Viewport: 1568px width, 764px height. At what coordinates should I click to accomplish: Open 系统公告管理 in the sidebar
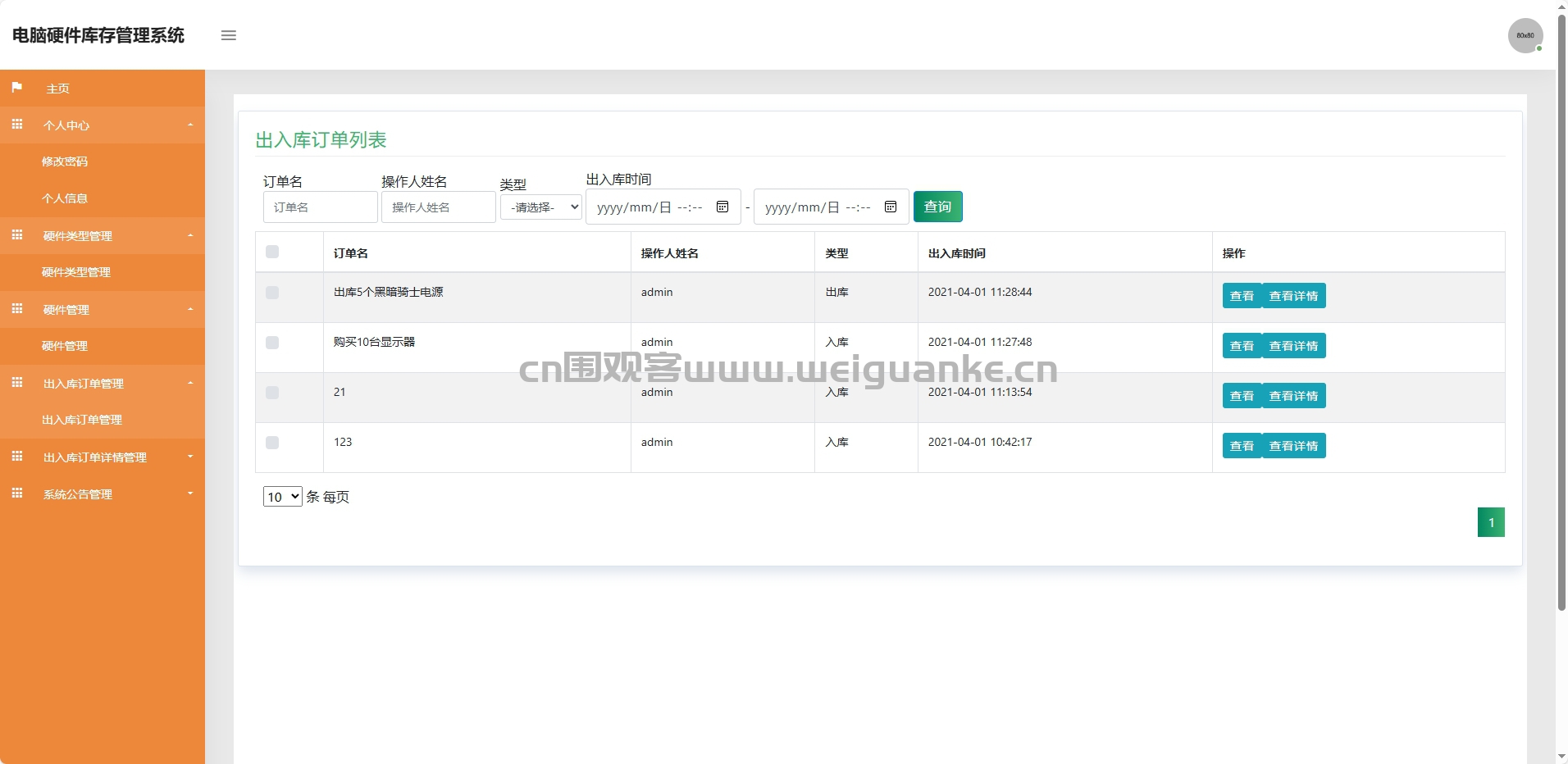tap(78, 493)
